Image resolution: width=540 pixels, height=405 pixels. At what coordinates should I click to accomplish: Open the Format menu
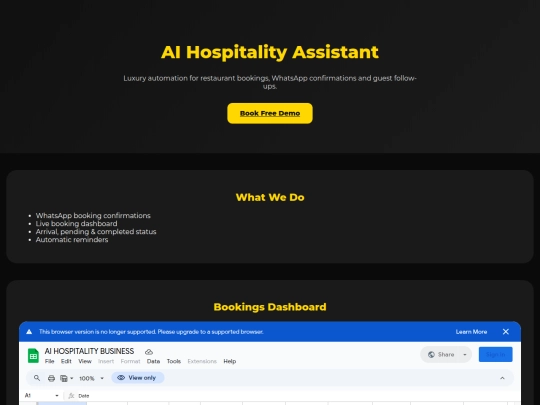(131, 361)
